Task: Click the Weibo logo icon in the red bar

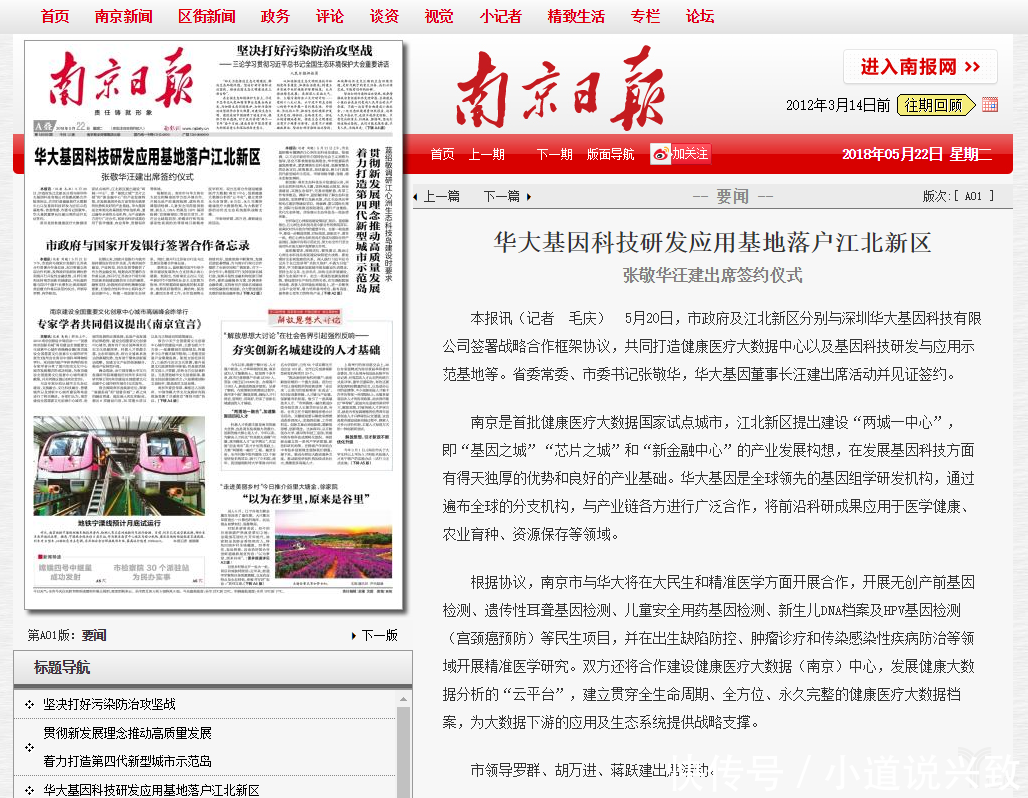Action: click(x=660, y=154)
